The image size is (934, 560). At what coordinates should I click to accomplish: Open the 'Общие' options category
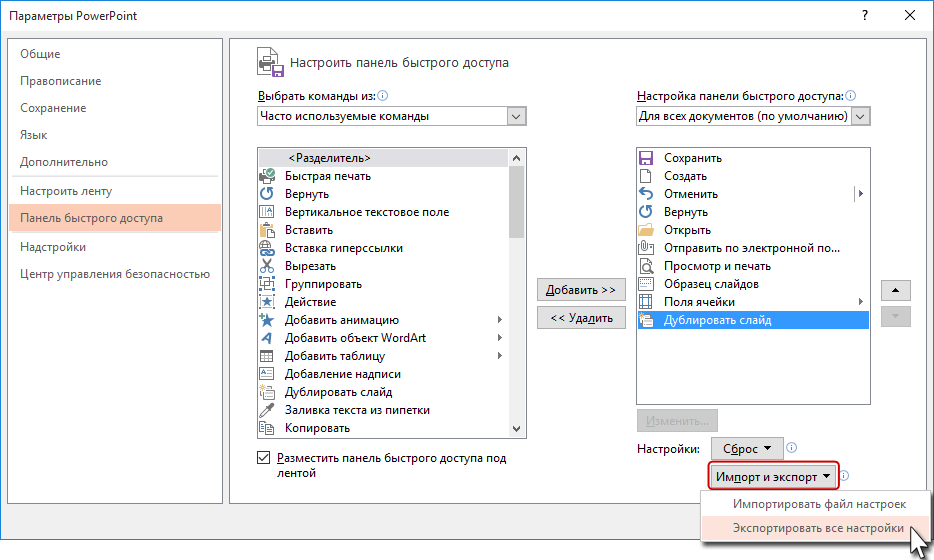[x=115, y=54]
